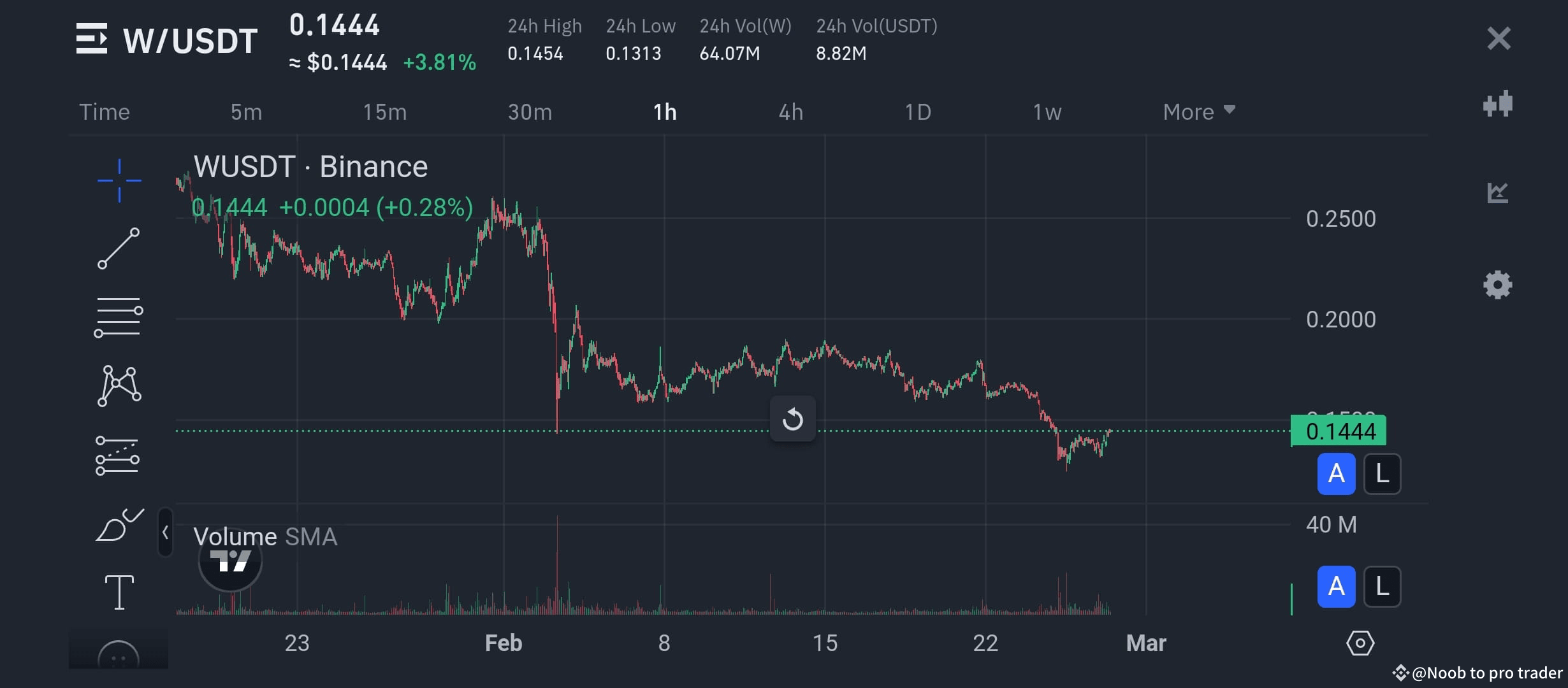Click the SMA label next to Volume

click(x=312, y=536)
